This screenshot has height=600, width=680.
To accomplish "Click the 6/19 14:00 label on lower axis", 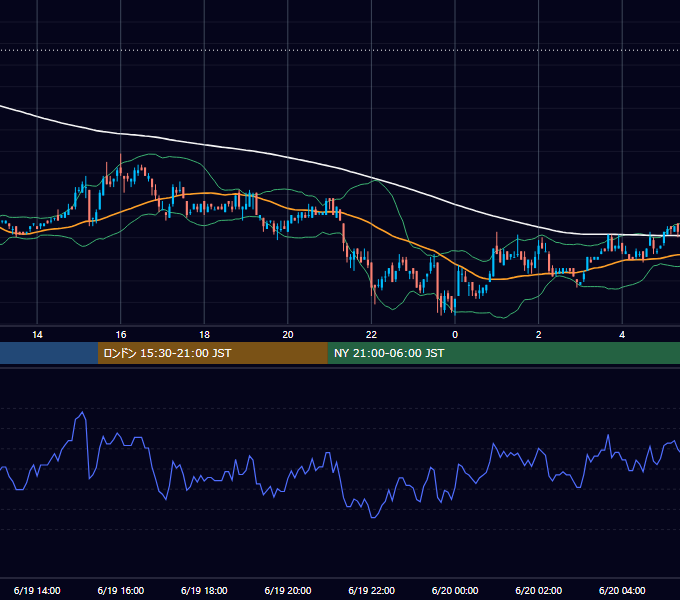I will 37,590.
